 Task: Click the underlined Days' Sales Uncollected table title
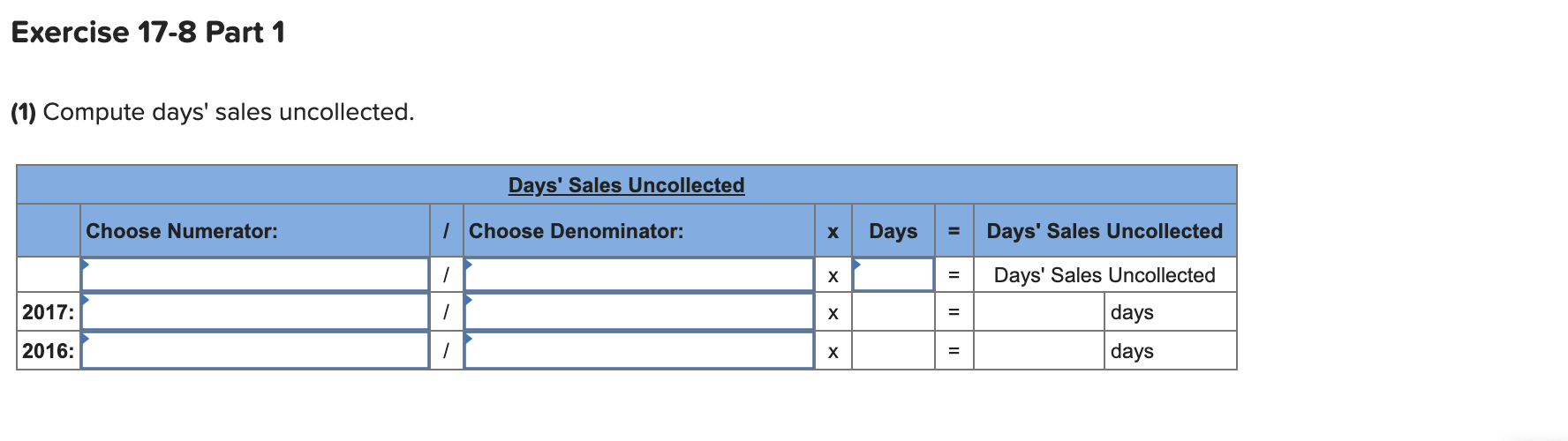click(x=626, y=185)
